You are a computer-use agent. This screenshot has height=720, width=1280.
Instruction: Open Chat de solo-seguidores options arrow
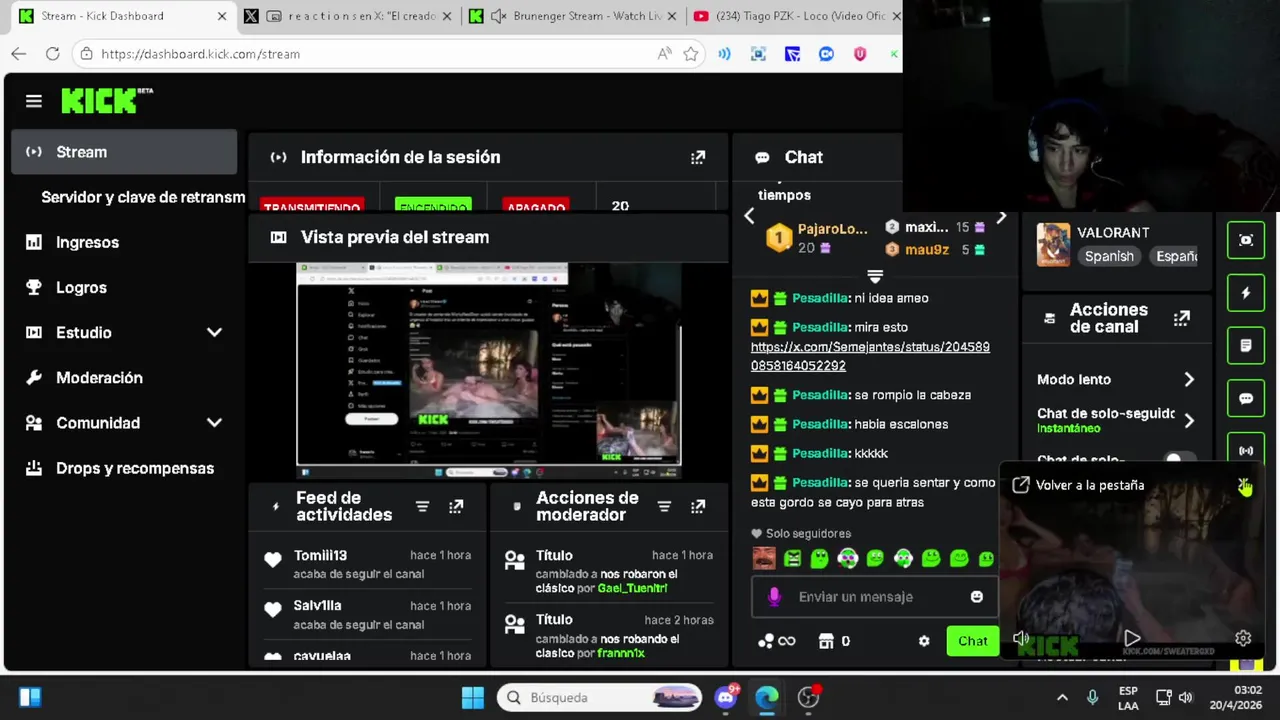(x=1189, y=421)
